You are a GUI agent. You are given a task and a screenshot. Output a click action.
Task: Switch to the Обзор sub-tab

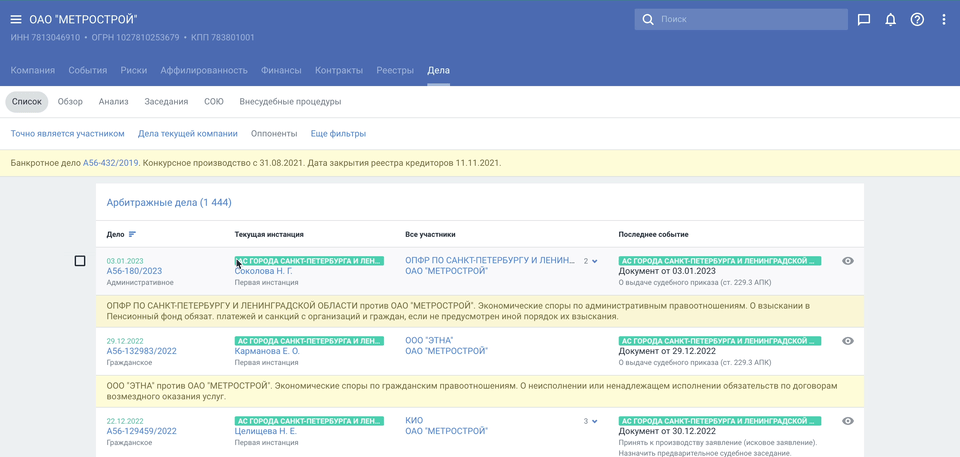(x=70, y=102)
